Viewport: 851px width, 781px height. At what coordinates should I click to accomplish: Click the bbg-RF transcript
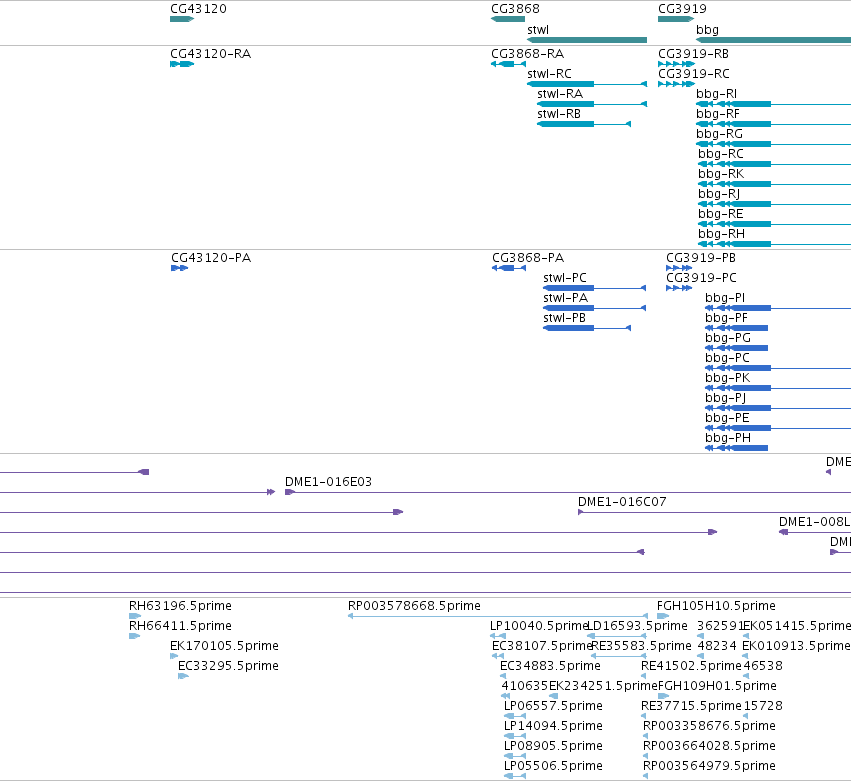click(773, 124)
